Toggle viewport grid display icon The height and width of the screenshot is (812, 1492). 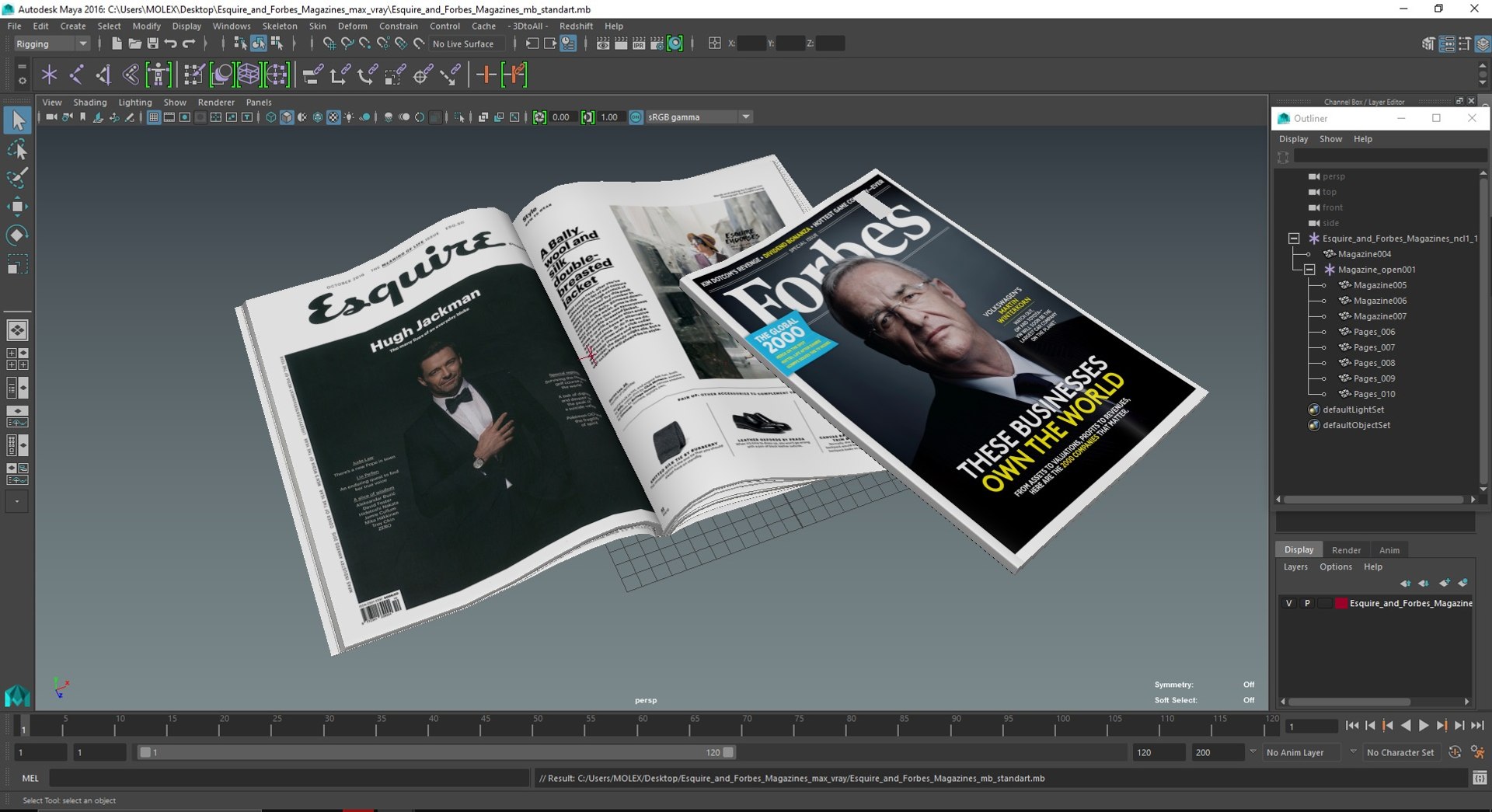click(x=154, y=117)
